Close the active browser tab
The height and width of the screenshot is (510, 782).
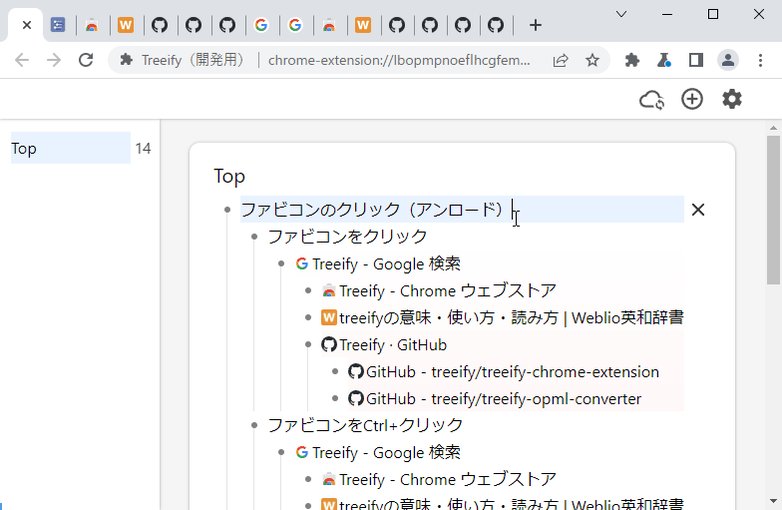point(27,25)
